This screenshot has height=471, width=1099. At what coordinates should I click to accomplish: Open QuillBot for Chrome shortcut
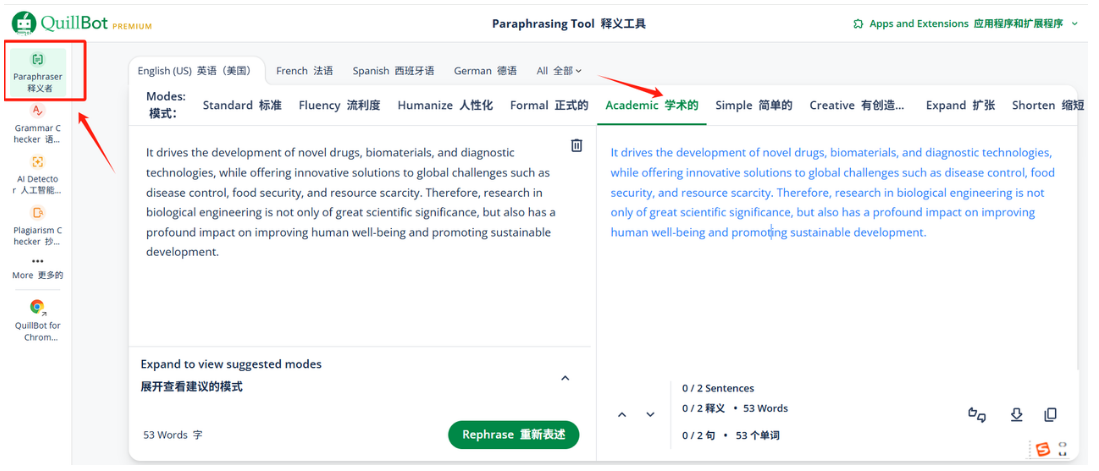38,321
